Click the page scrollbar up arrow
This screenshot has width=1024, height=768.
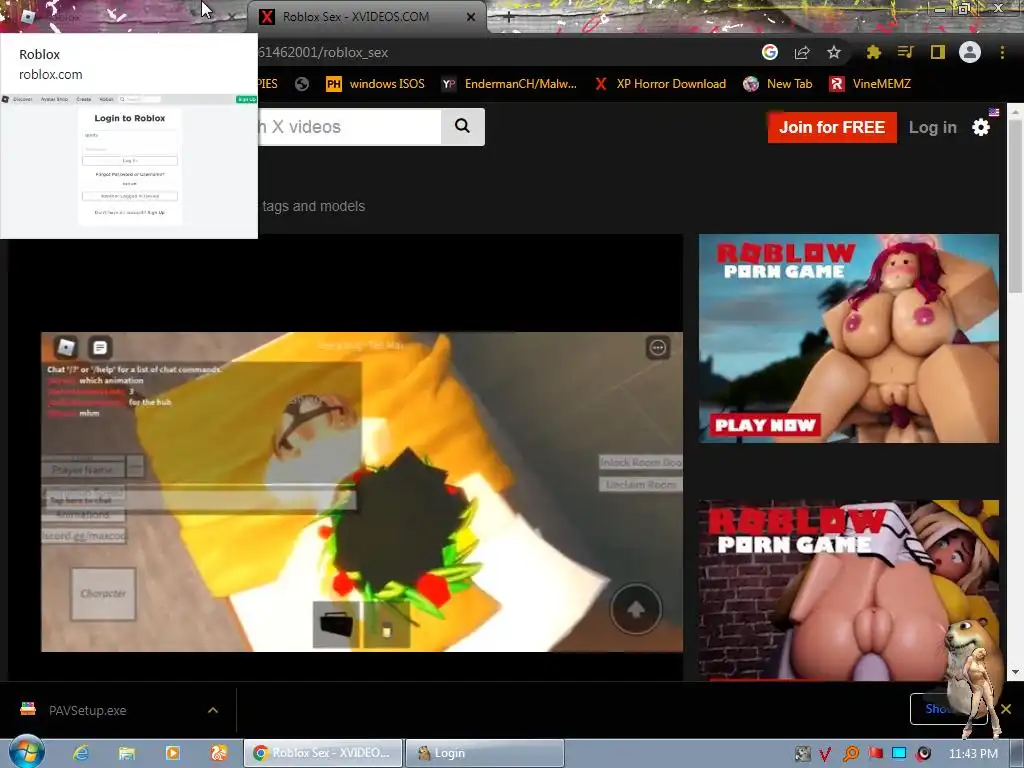coord(1016,112)
